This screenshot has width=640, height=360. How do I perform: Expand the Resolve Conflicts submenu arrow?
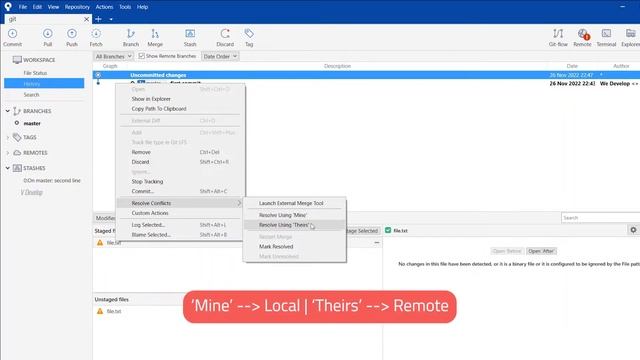(239, 203)
